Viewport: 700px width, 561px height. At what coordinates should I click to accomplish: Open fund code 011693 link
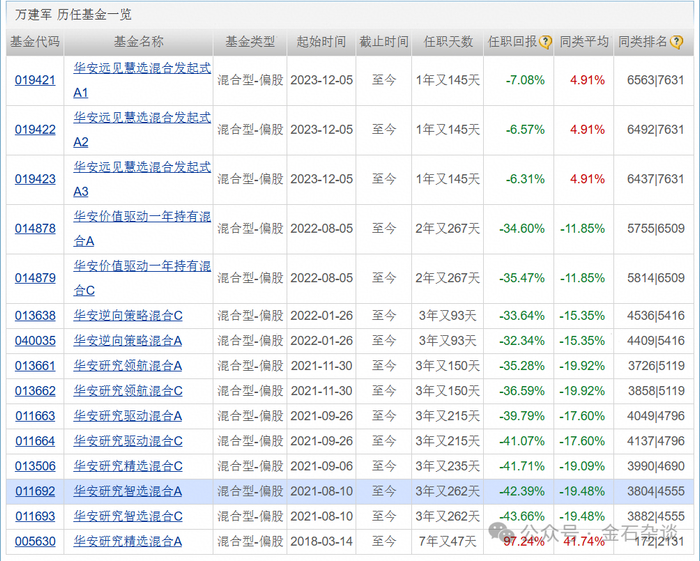pyautogui.click(x=35, y=516)
